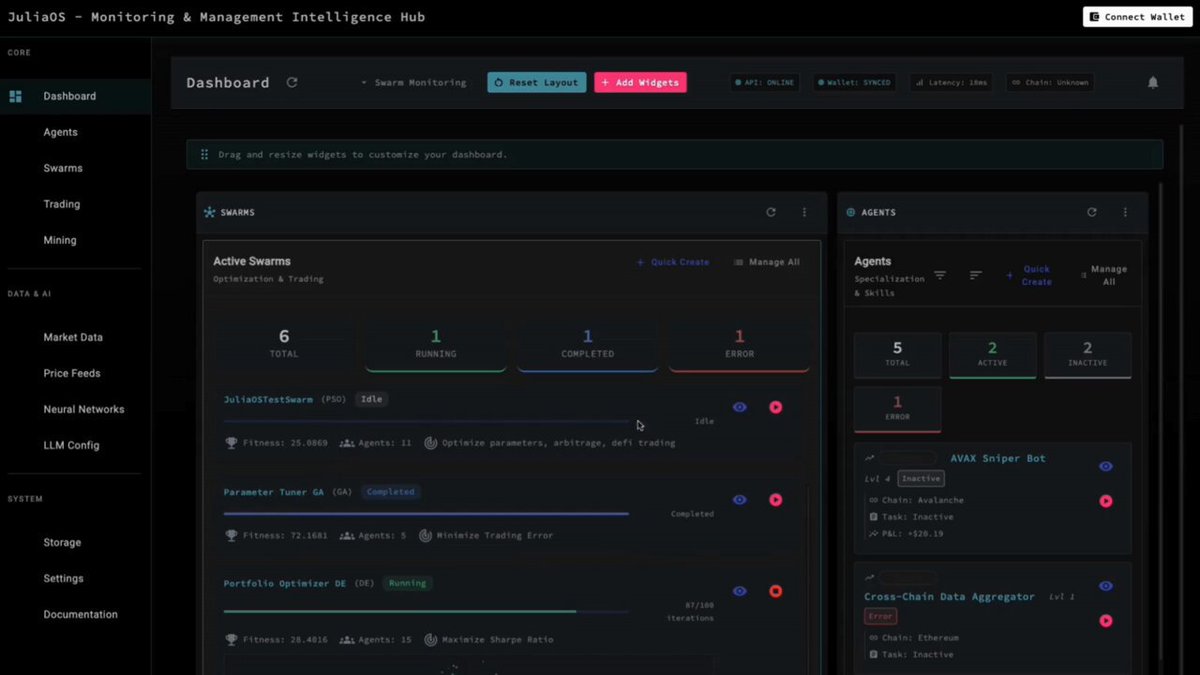The image size is (1200, 675).
Task: Start AVAX Sniper Bot with play button
Action: click(x=1106, y=501)
